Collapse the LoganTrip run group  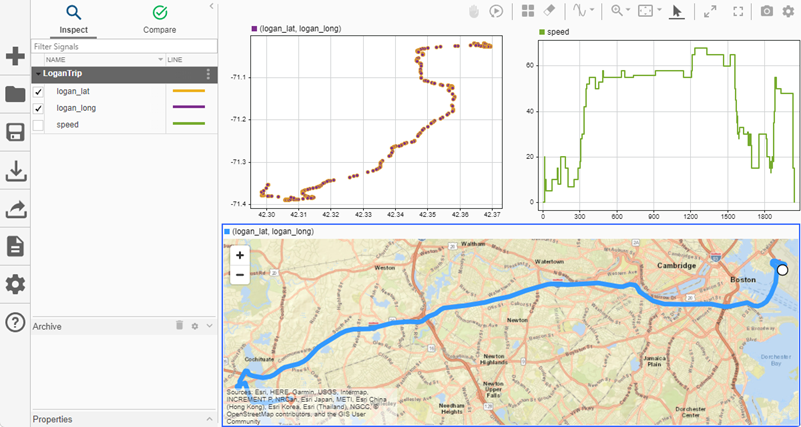click(38, 75)
